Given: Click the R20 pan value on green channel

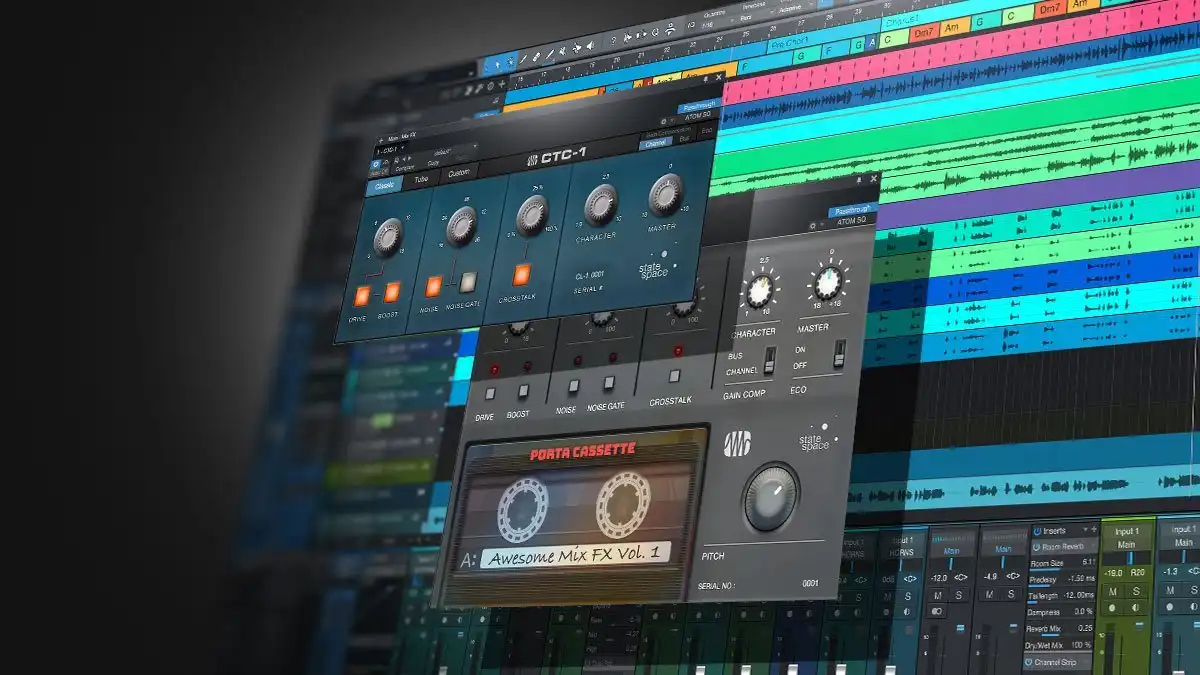Looking at the screenshot, I should [x=1138, y=573].
